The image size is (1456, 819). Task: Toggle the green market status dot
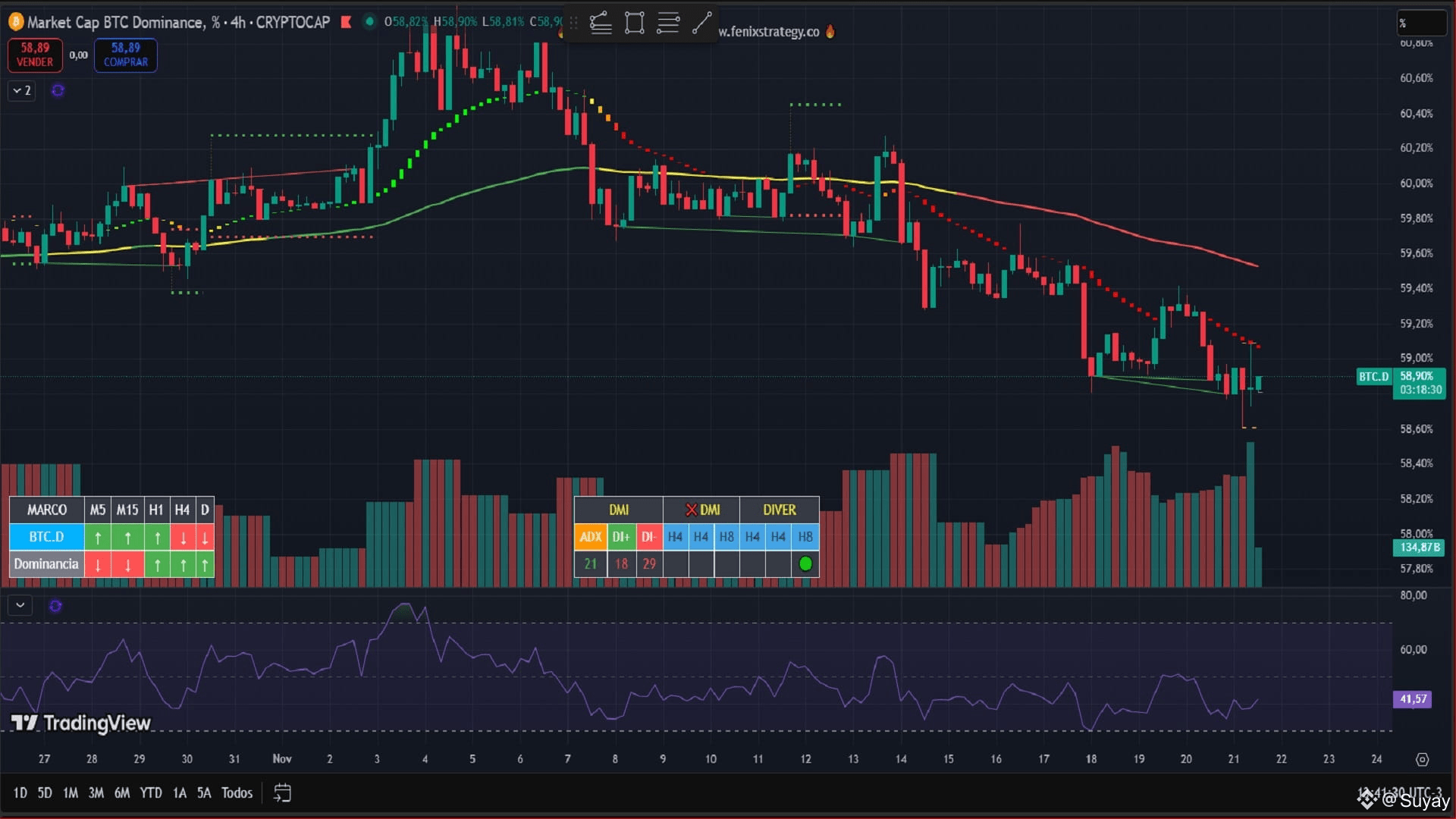click(369, 22)
